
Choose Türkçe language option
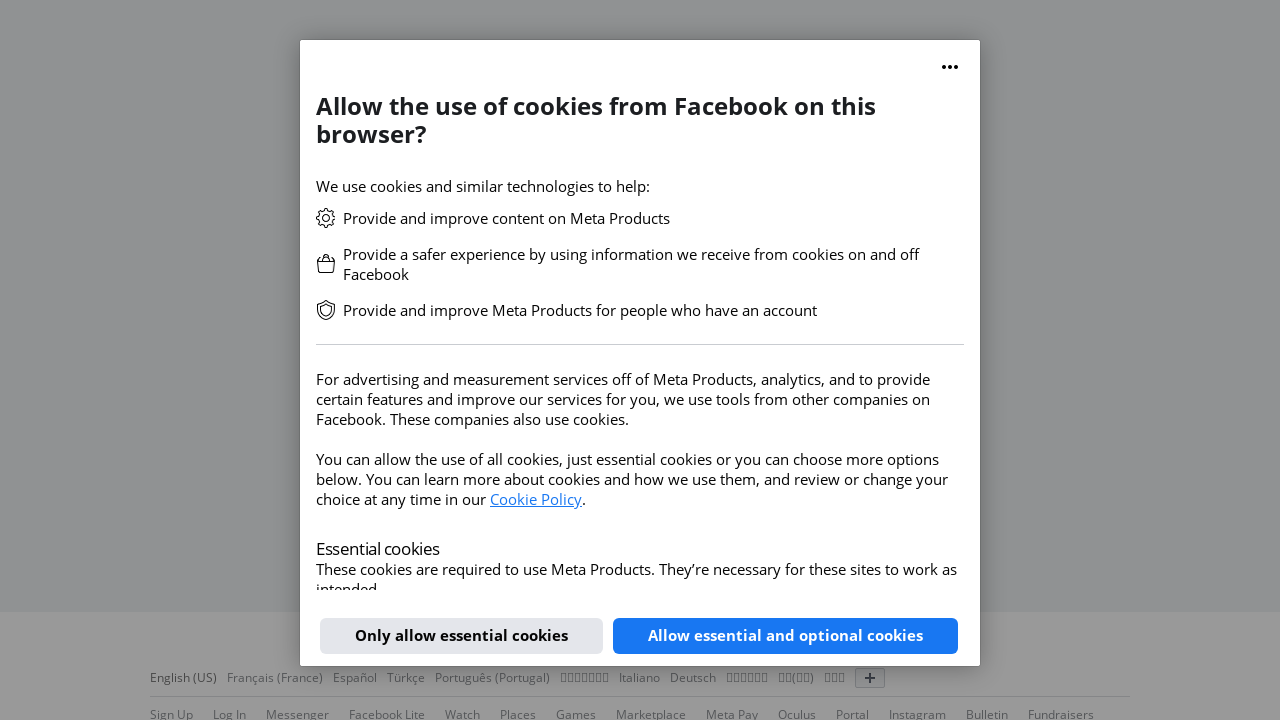406,678
